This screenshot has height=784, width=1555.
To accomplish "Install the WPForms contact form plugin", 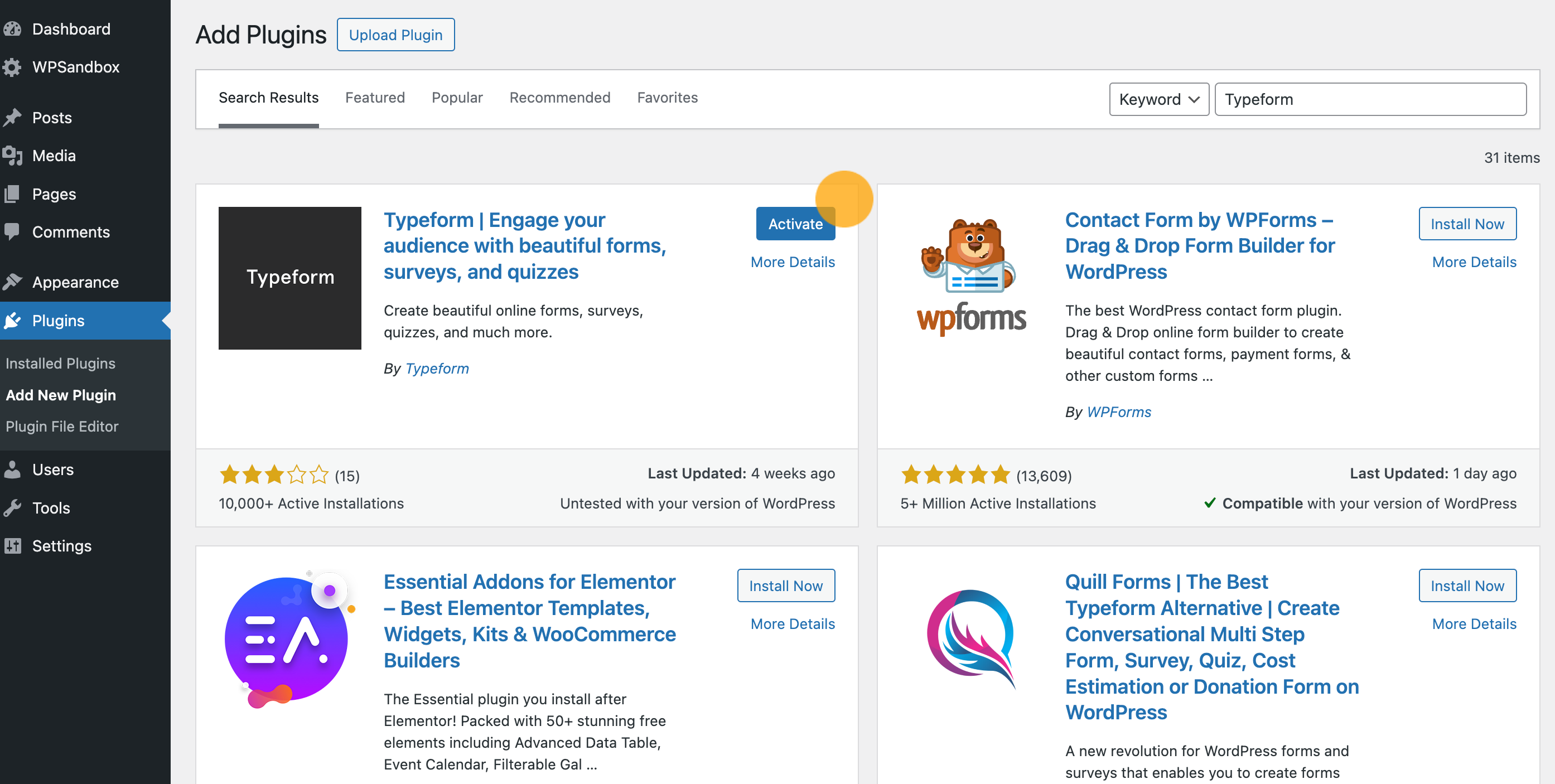I will pos(1467,224).
